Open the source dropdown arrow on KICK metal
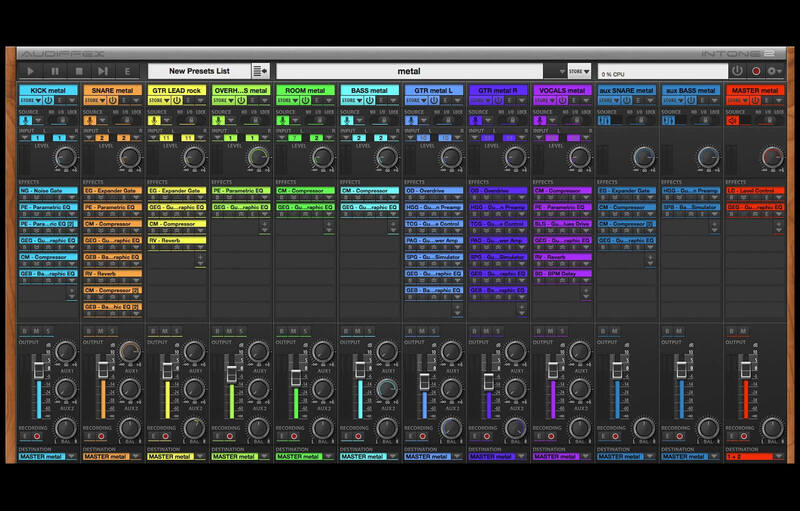This screenshot has height=511, width=800. point(38,120)
